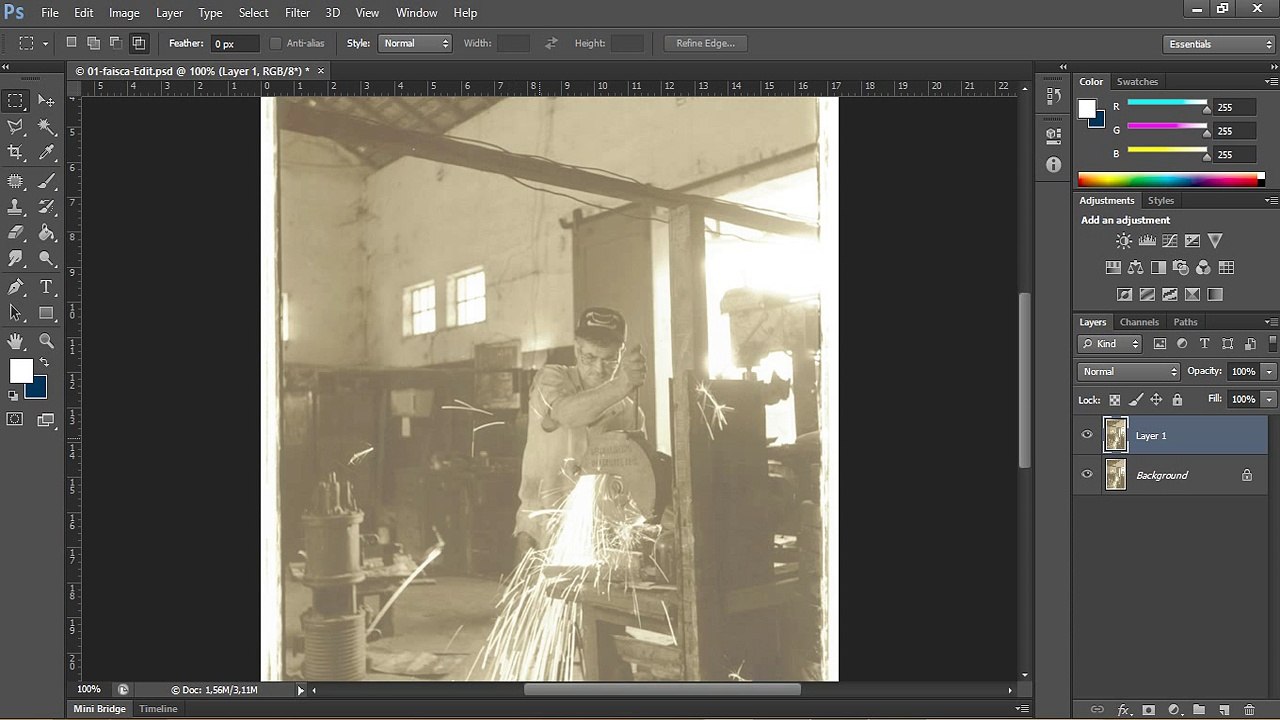Click the color spectrum ramp bar
The image size is (1280, 720).
pyautogui.click(x=1171, y=180)
